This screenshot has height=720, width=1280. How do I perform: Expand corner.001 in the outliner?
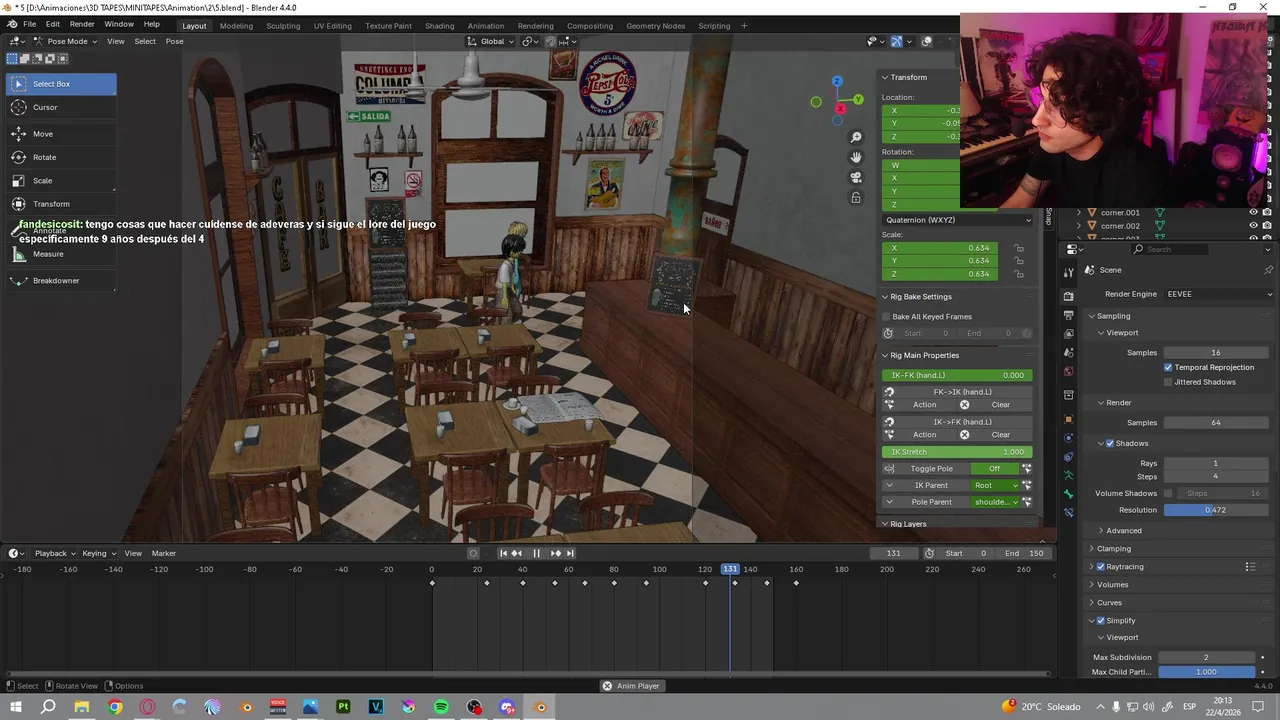[1079, 212]
